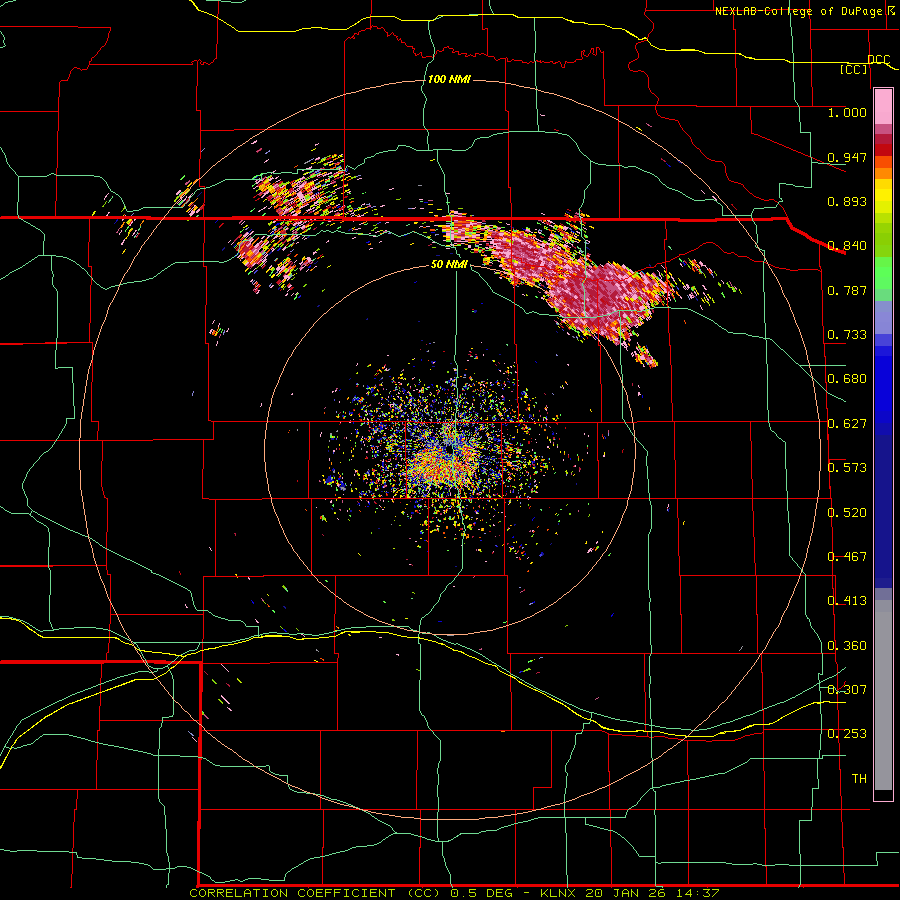This screenshot has height=900, width=900.
Task: Click the gray lower segment of color scale
Action: coord(883,695)
